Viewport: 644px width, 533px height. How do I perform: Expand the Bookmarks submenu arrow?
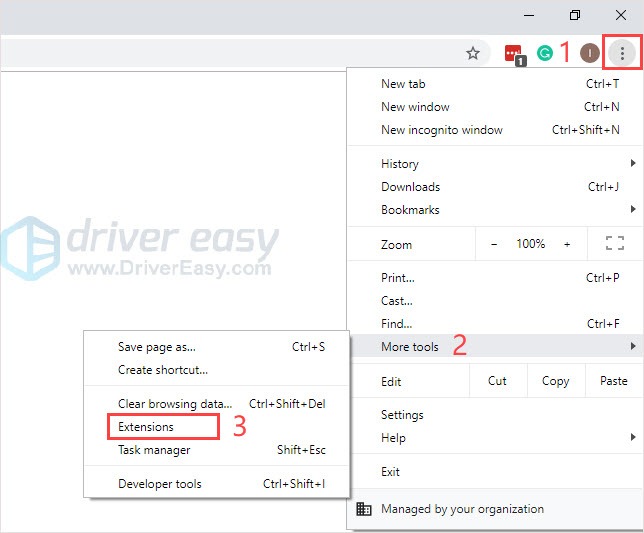tap(632, 210)
